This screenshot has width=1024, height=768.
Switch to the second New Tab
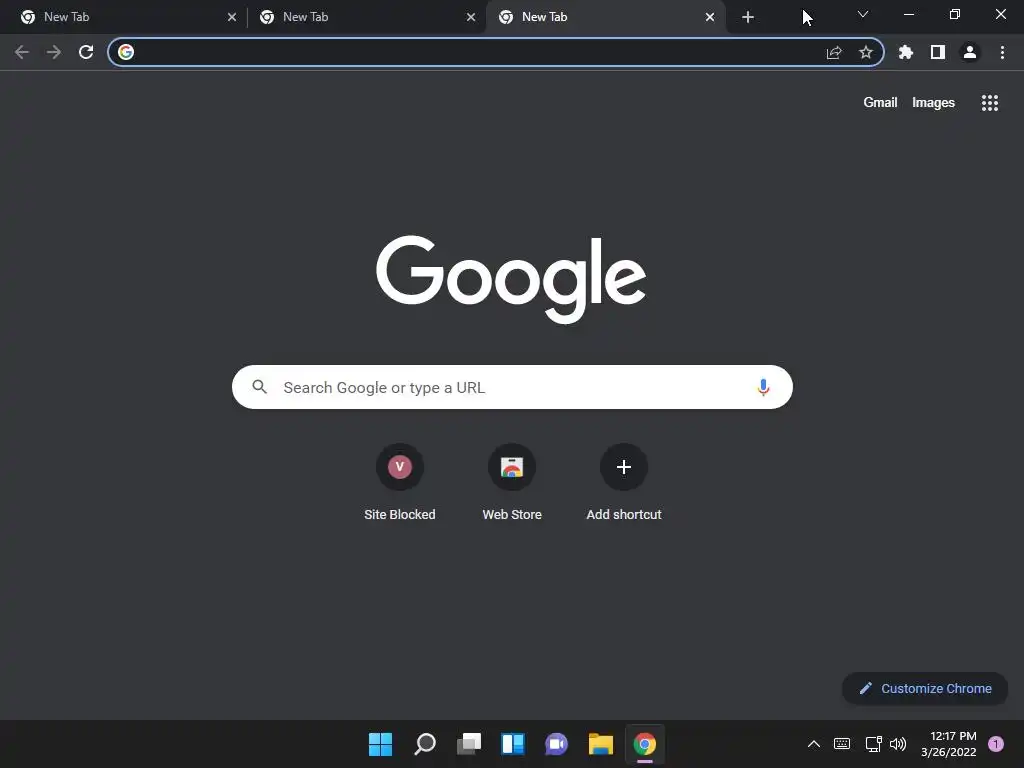point(366,17)
